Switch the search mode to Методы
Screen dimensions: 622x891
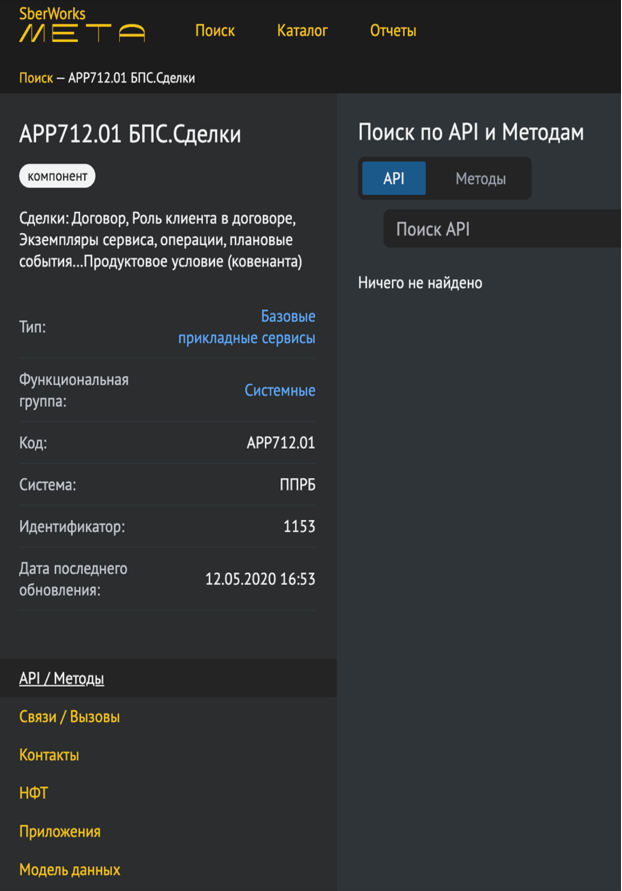(x=481, y=178)
